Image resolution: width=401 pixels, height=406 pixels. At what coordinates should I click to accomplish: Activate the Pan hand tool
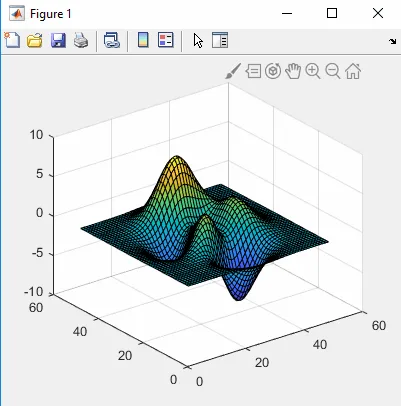(x=293, y=71)
